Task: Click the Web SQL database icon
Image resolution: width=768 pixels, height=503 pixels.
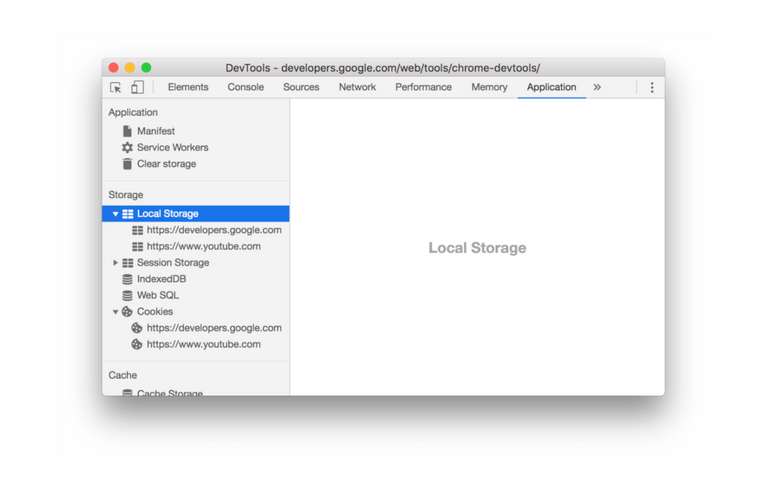Action: click(127, 295)
